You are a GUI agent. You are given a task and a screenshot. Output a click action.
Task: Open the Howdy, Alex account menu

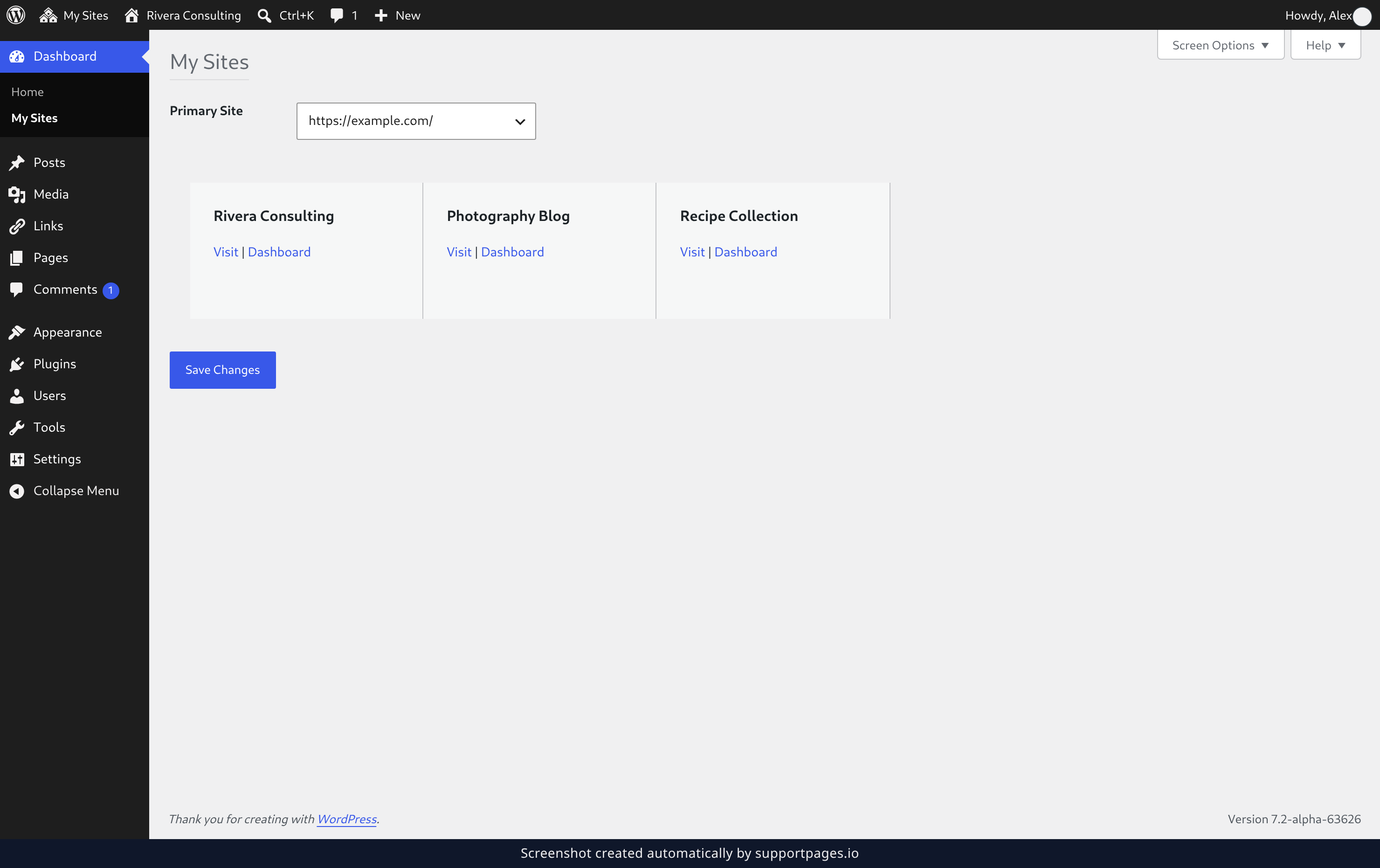click(1328, 15)
